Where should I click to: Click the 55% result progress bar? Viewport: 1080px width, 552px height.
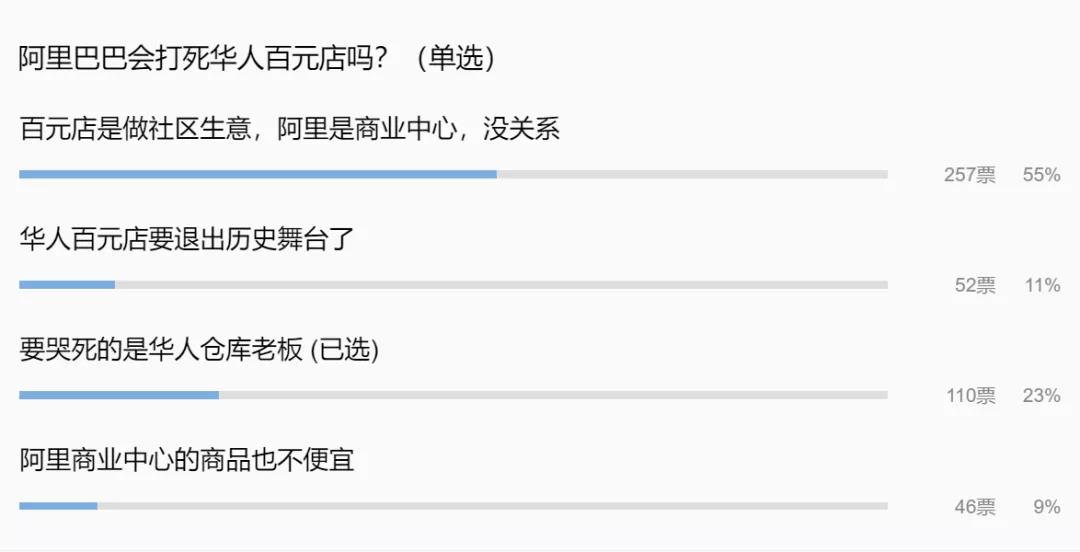(453, 174)
